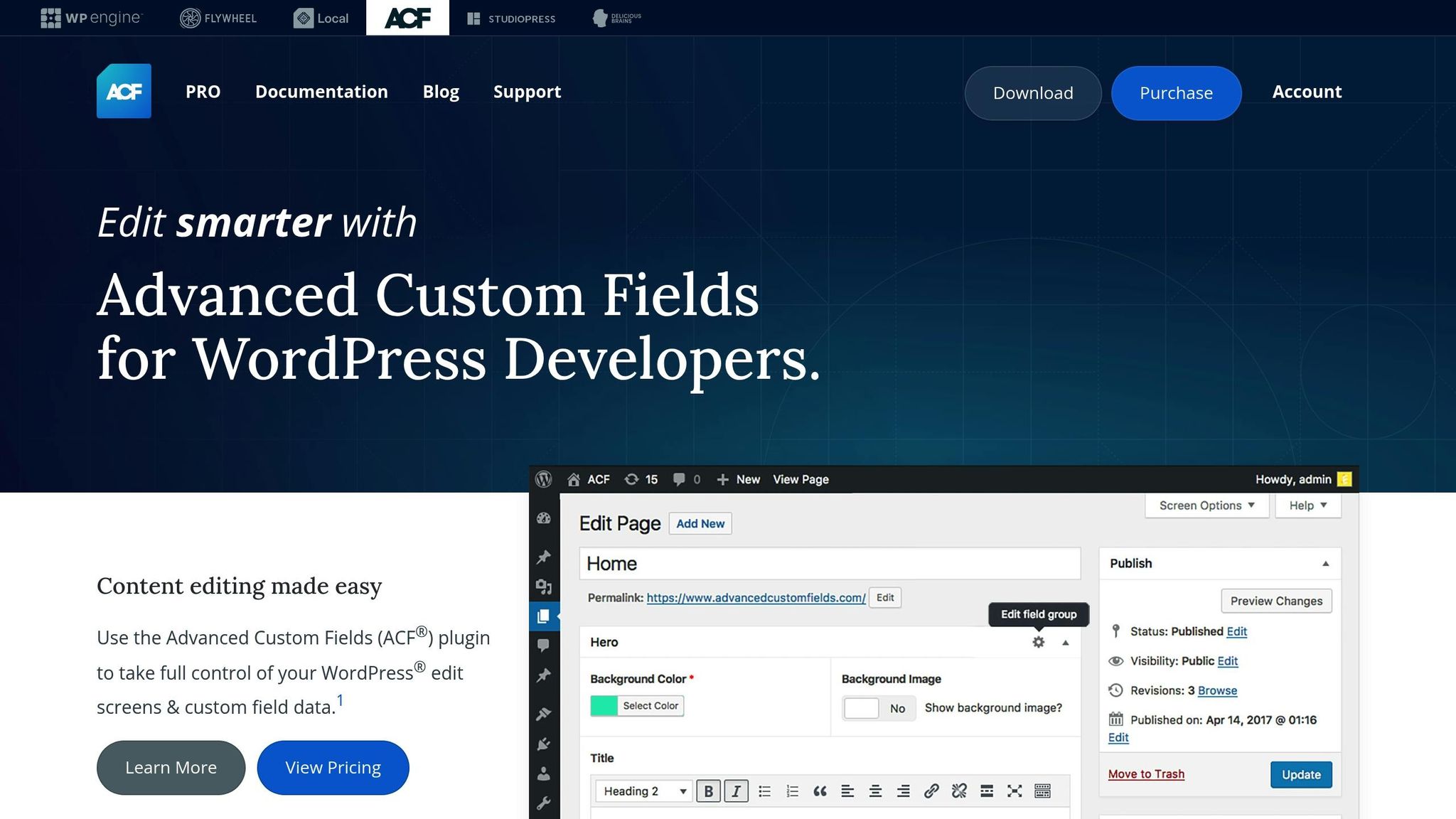Image resolution: width=1456 pixels, height=819 pixels.
Task: Click the Learn More button
Action: coord(171,768)
